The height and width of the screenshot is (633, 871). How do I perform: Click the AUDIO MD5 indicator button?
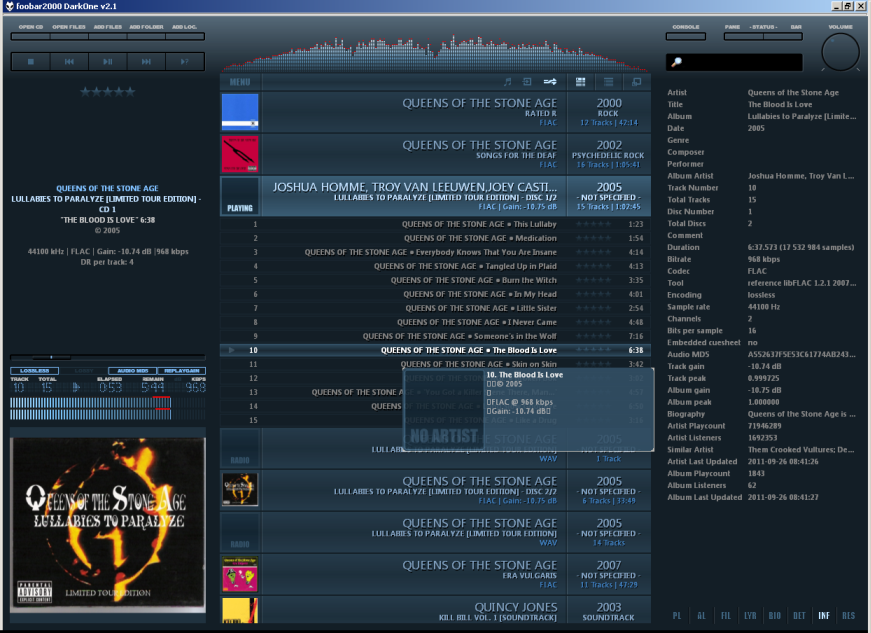133,370
